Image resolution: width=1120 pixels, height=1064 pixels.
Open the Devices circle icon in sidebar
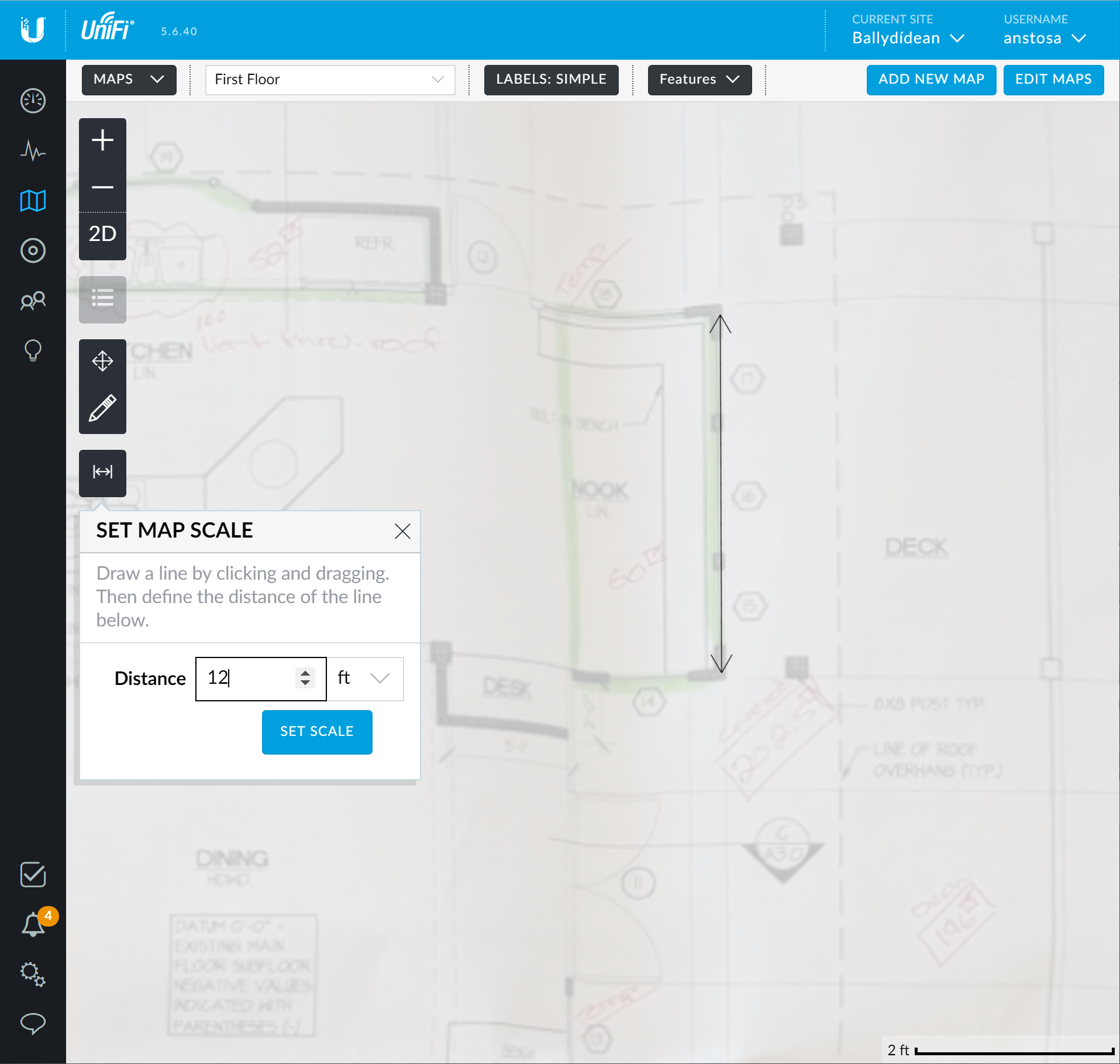33,251
